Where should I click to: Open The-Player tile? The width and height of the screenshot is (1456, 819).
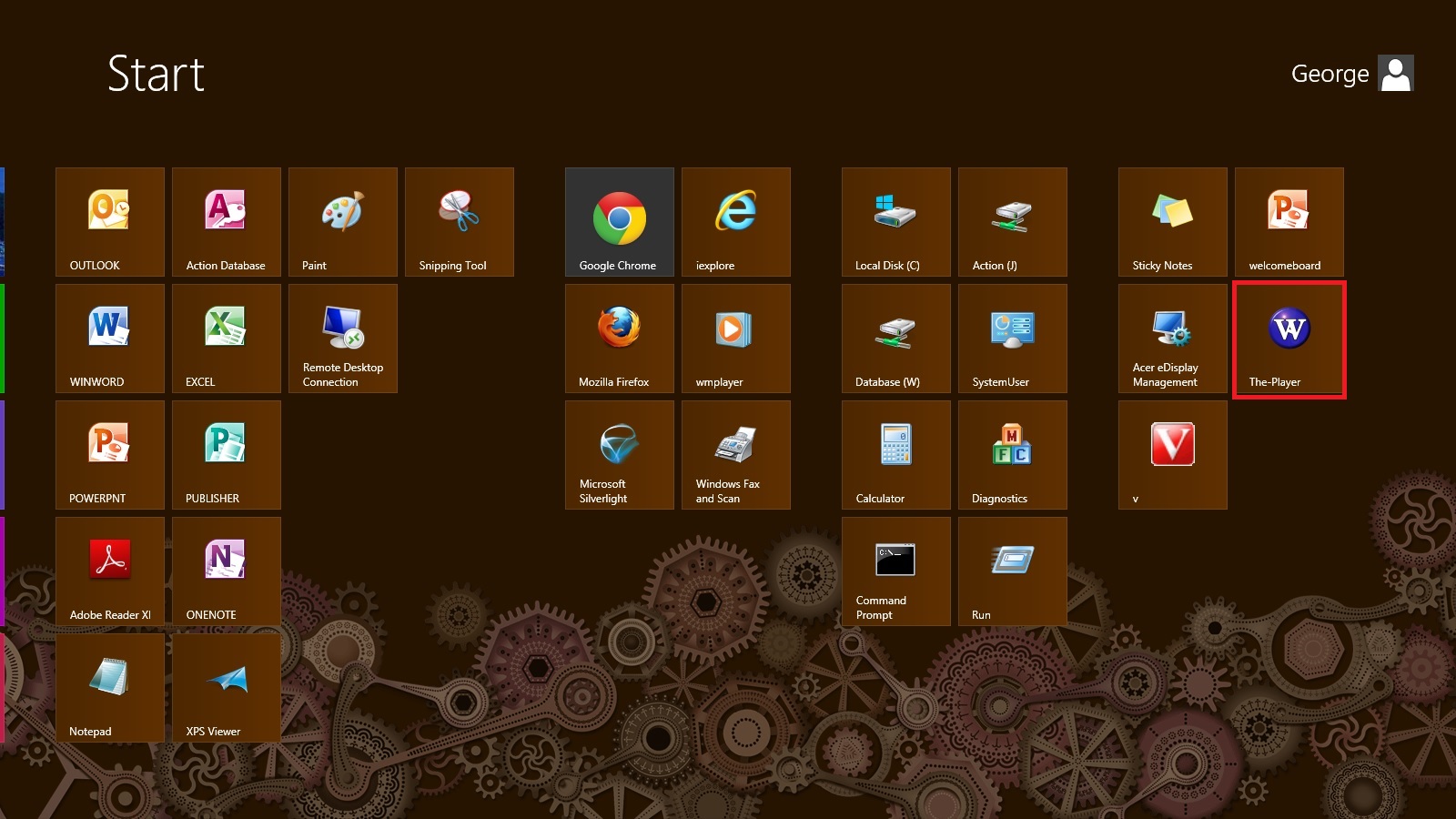point(1289,339)
